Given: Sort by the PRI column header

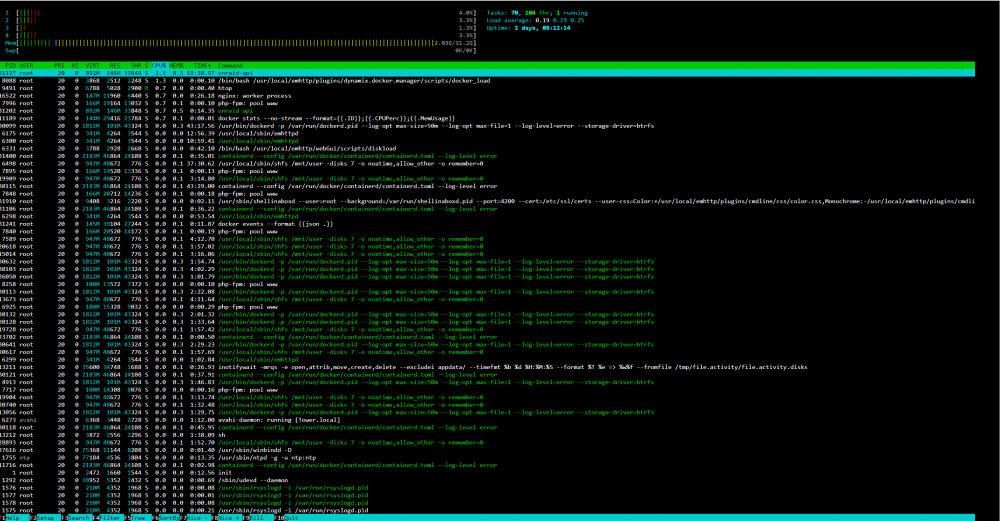Looking at the screenshot, I should coord(59,66).
